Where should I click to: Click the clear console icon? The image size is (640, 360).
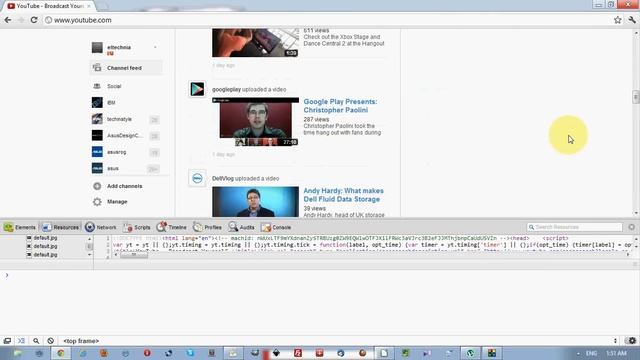[50, 341]
